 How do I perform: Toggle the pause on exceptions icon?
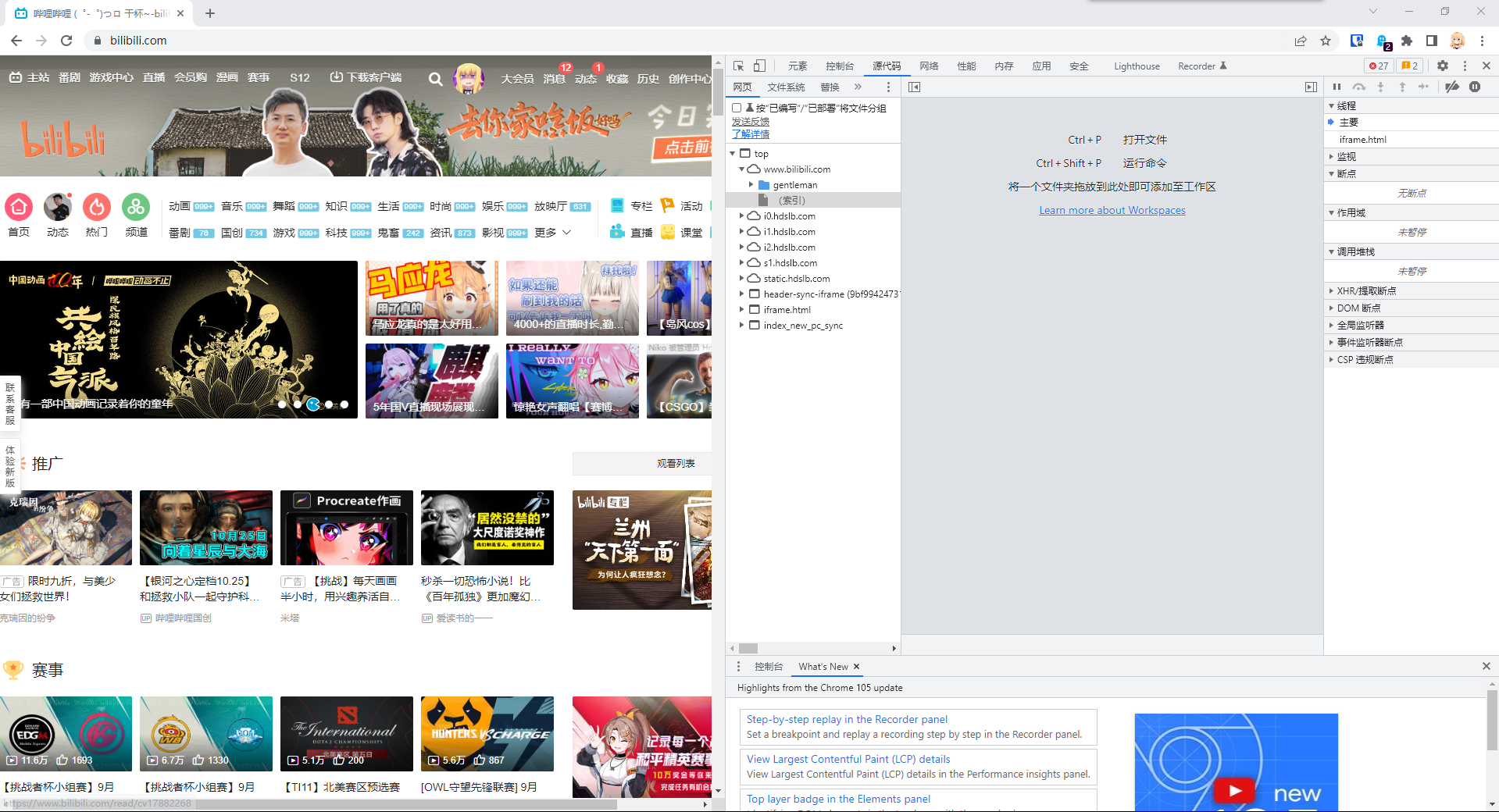coord(1475,87)
